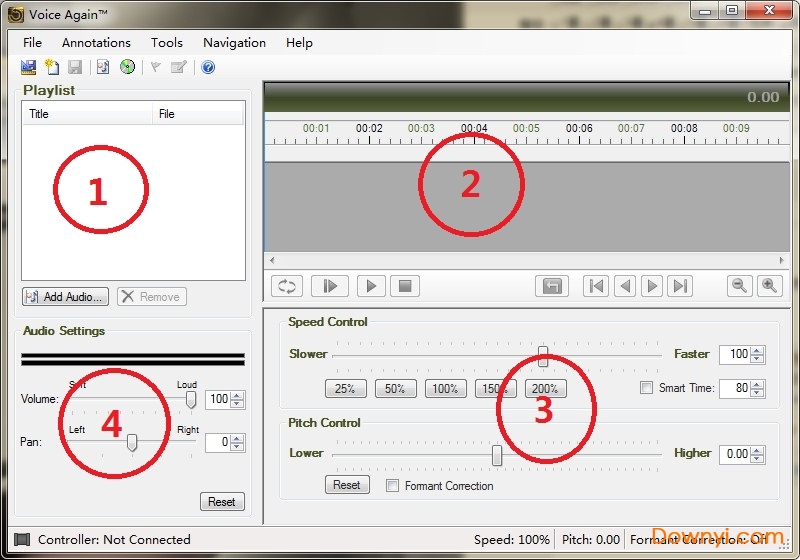Viewport: 800px width, 560px height.
Task: Increase the speed value with up arrow
Action: (x=757, y=350)
